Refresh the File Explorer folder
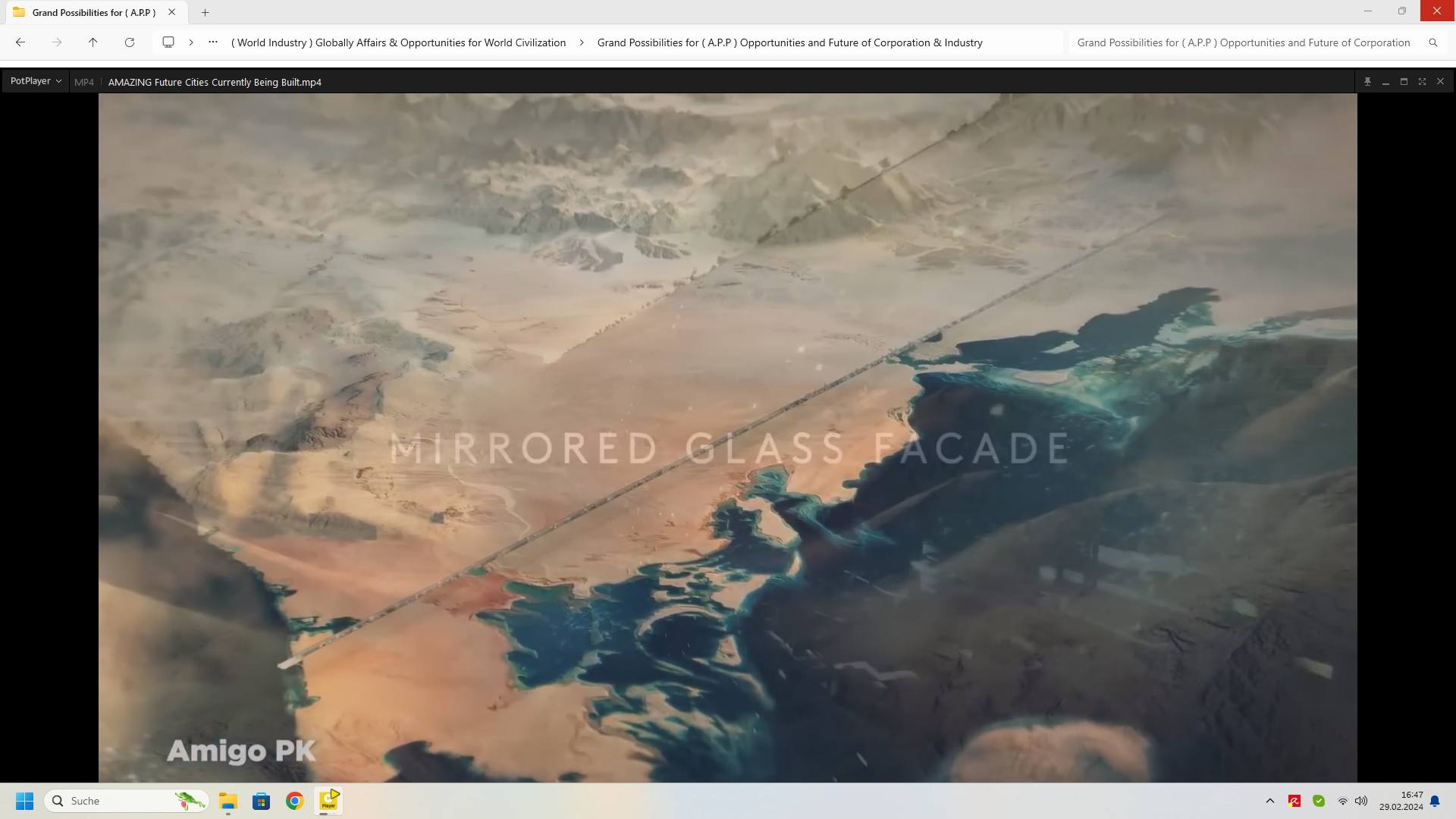 pyautogui.click(x=130, y=42)
